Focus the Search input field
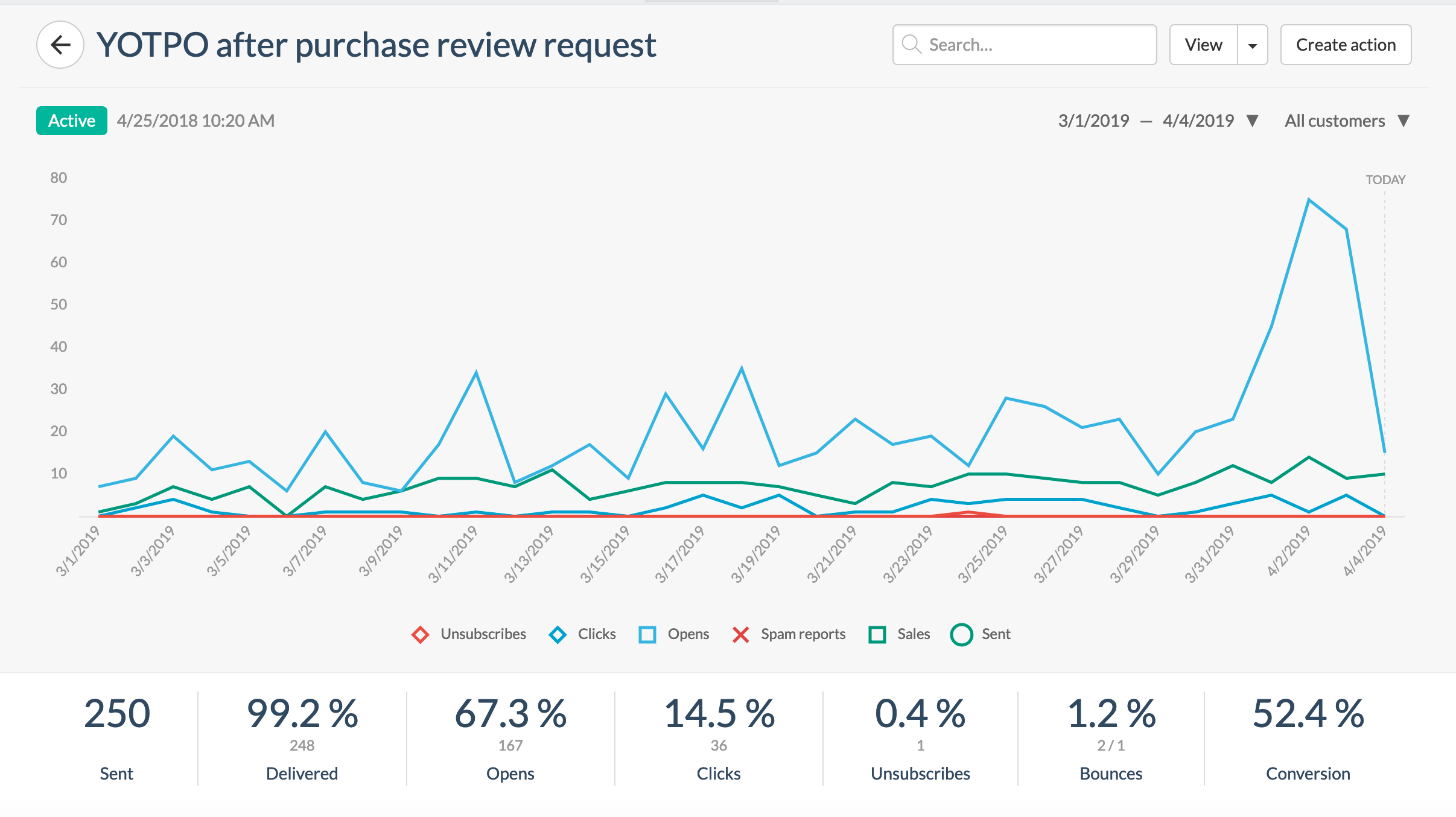 (1025, 45)
